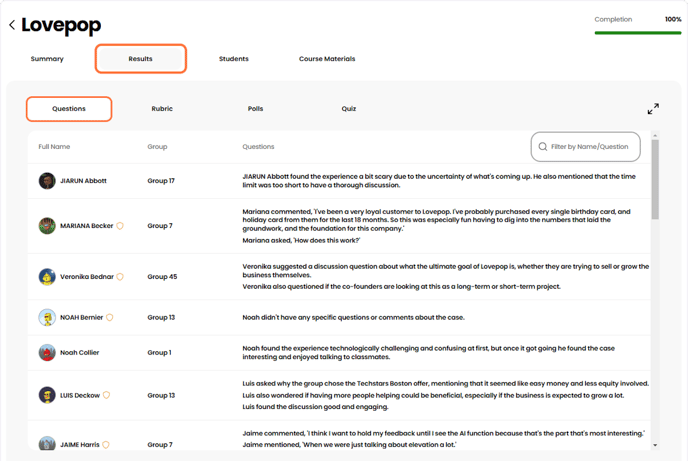Click the search magnifier icon in filter
This screenshot has height=461, width=688.
click(543, 147)
